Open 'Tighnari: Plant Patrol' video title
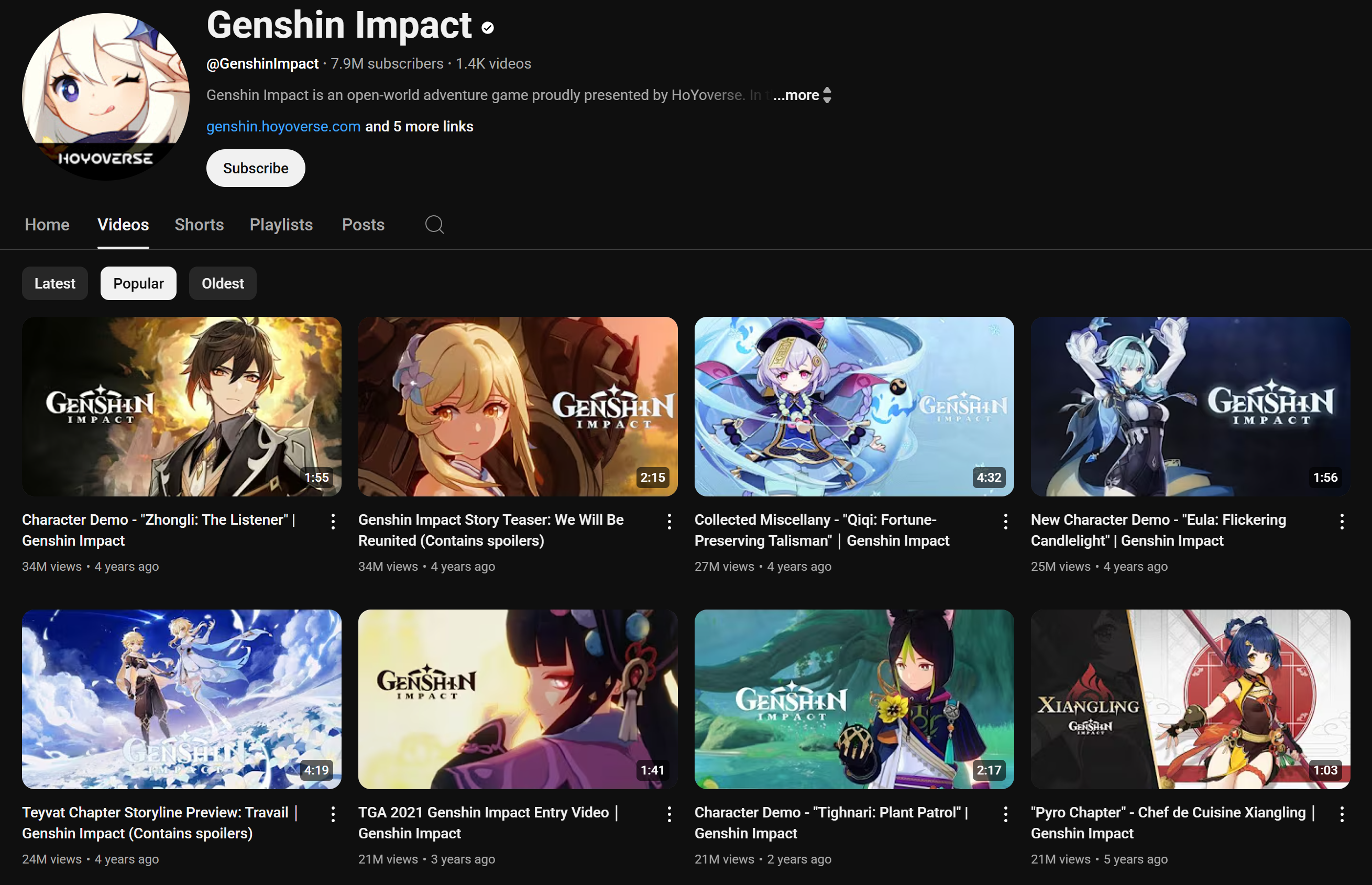Image resolution: width=1372 pixels, height=885 pixels. tap(831, 822)
